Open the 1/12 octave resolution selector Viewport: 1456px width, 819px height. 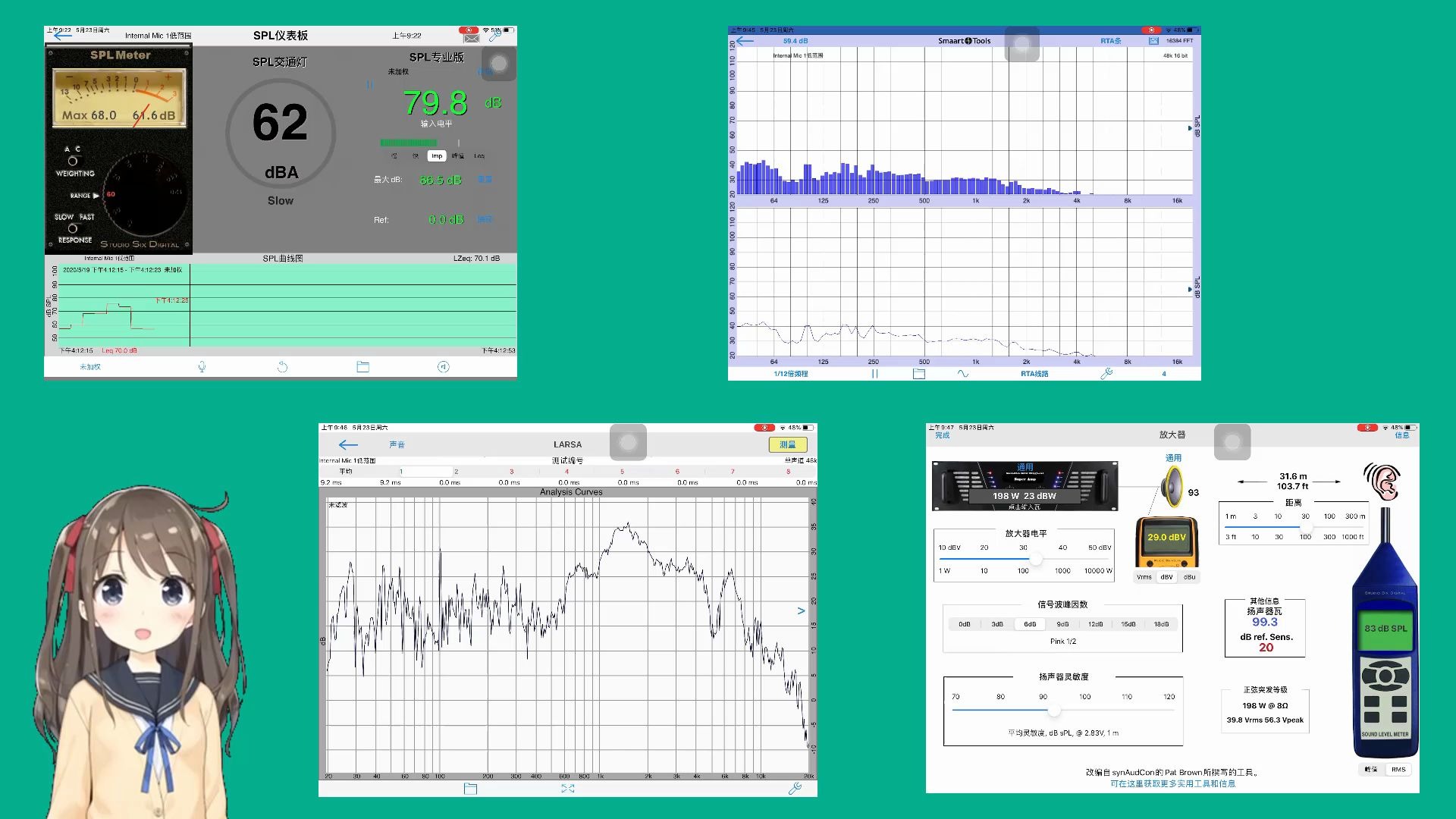coord(790,374)
